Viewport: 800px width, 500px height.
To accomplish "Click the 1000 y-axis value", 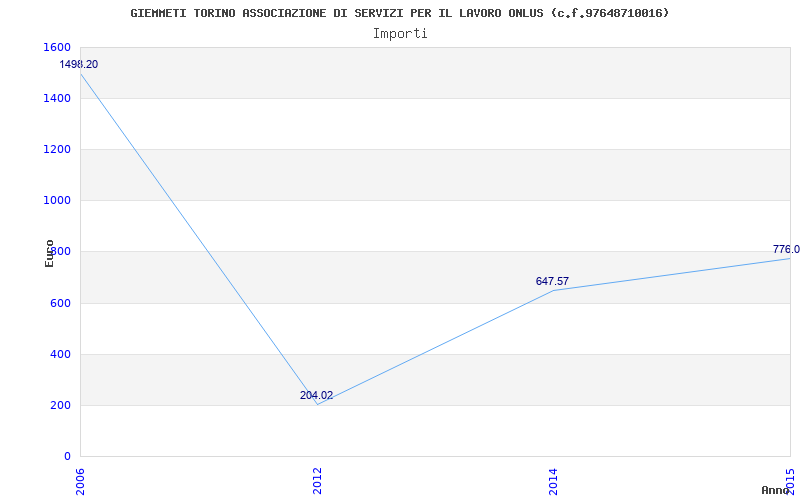I will [x=57, y=201].
